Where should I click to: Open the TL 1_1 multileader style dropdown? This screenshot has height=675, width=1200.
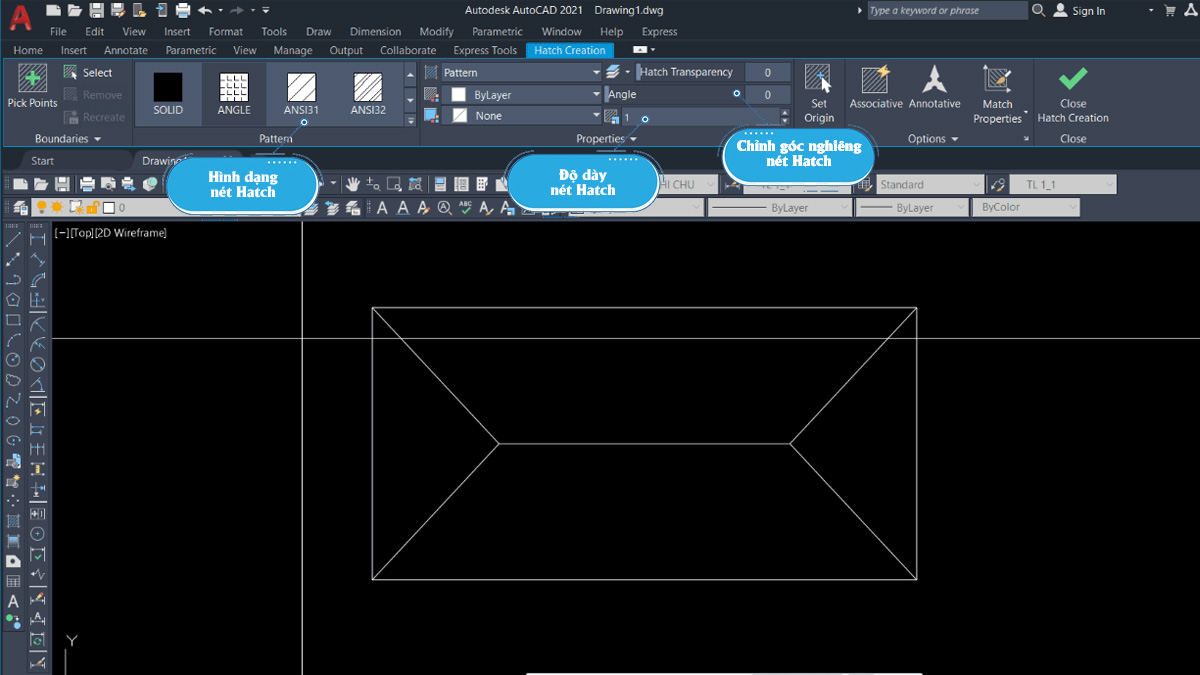pyautogui.click(x=1063, y=184)
